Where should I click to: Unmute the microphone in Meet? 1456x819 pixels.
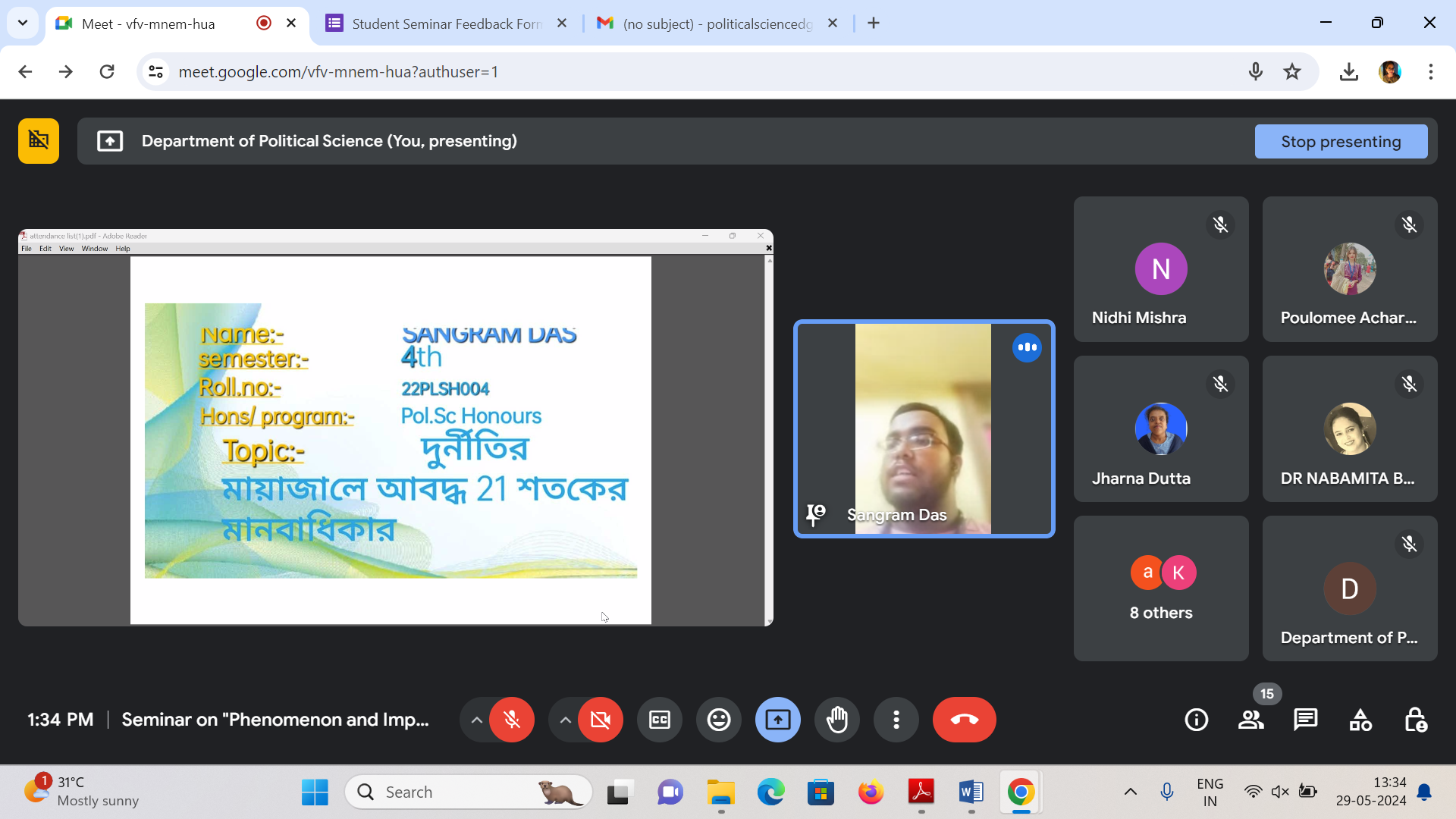[x=512, y=720]
